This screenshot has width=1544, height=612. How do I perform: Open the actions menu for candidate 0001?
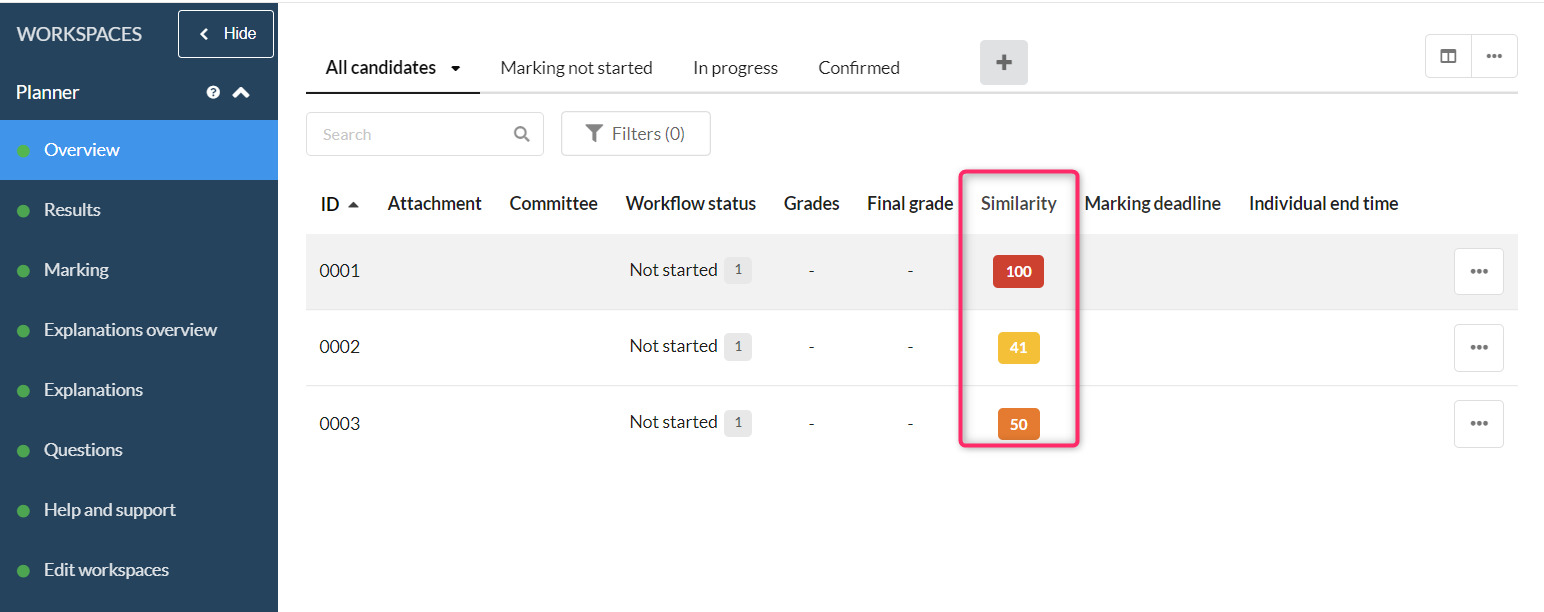(x=1478, y=271)
